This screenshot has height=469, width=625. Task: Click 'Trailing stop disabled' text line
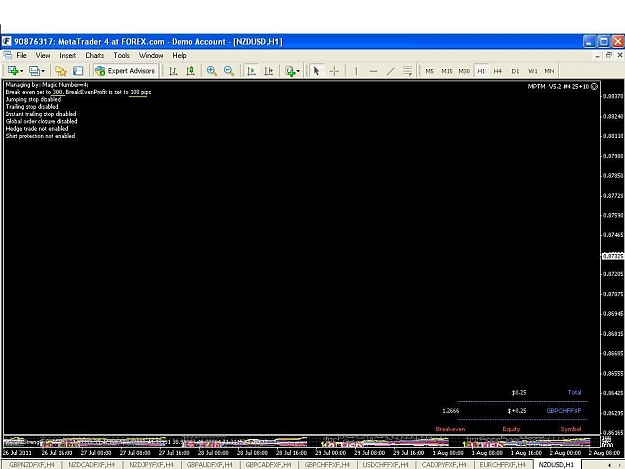[x=32, y=107]
